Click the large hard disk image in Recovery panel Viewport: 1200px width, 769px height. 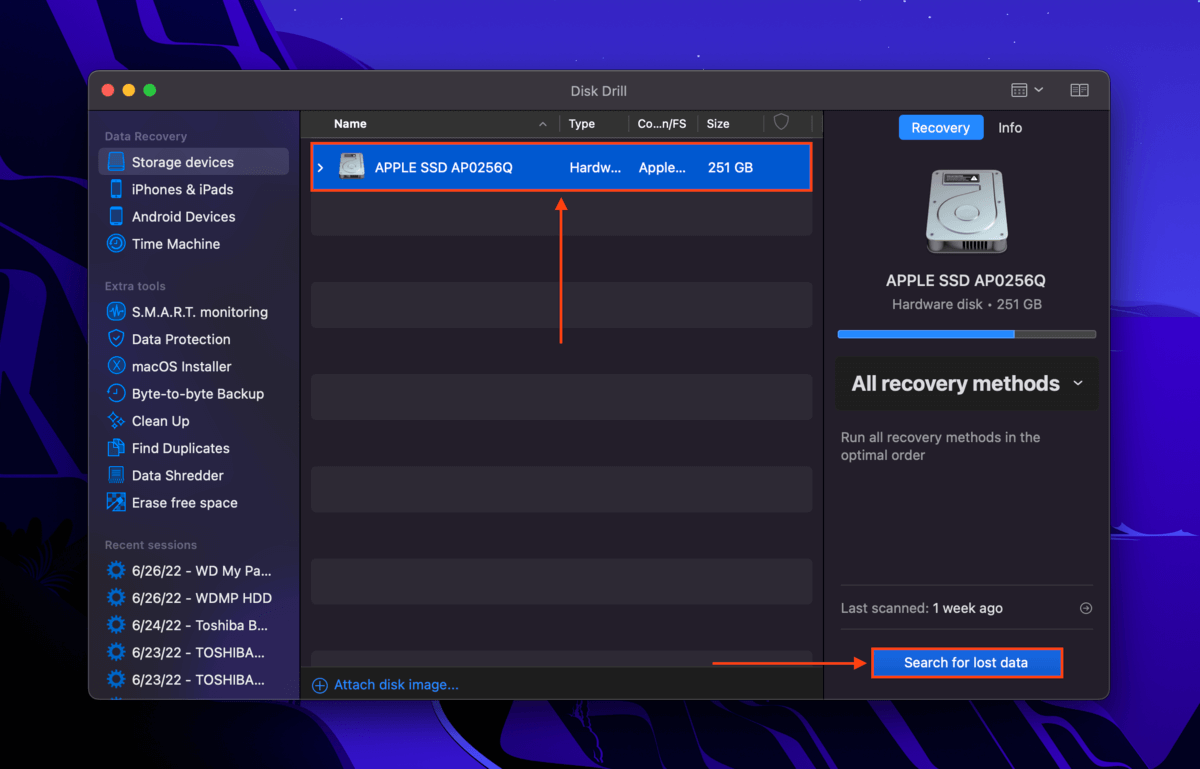click(966, 211)
